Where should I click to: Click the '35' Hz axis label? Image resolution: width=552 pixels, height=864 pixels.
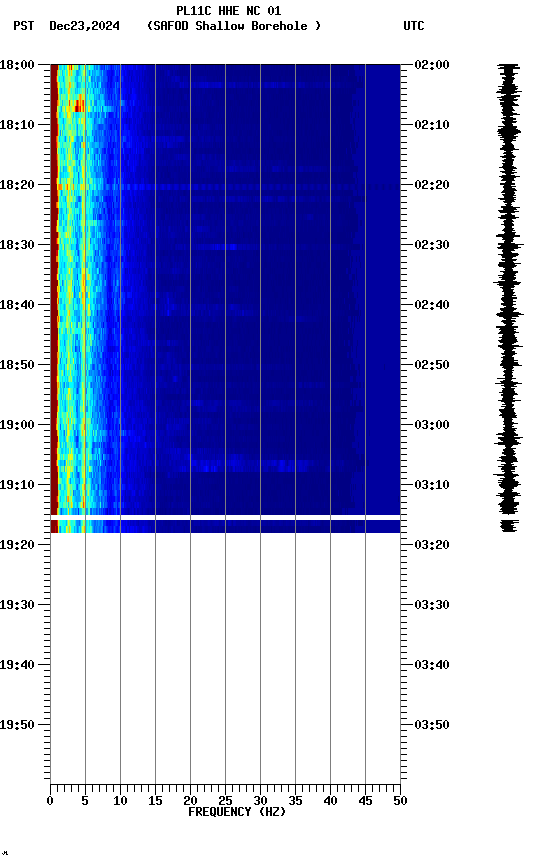(x=295, y=801)
